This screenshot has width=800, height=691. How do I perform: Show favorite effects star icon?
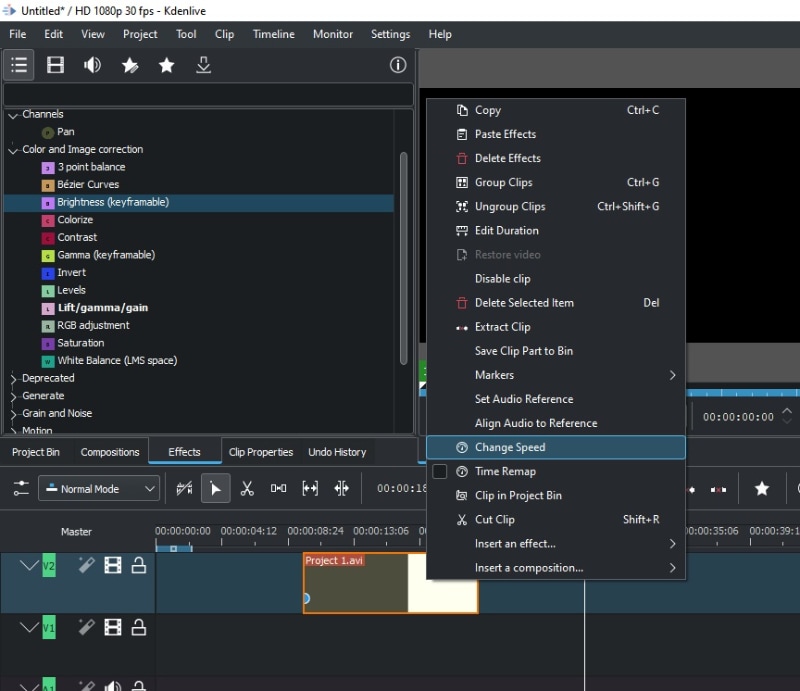pos(166,65)
